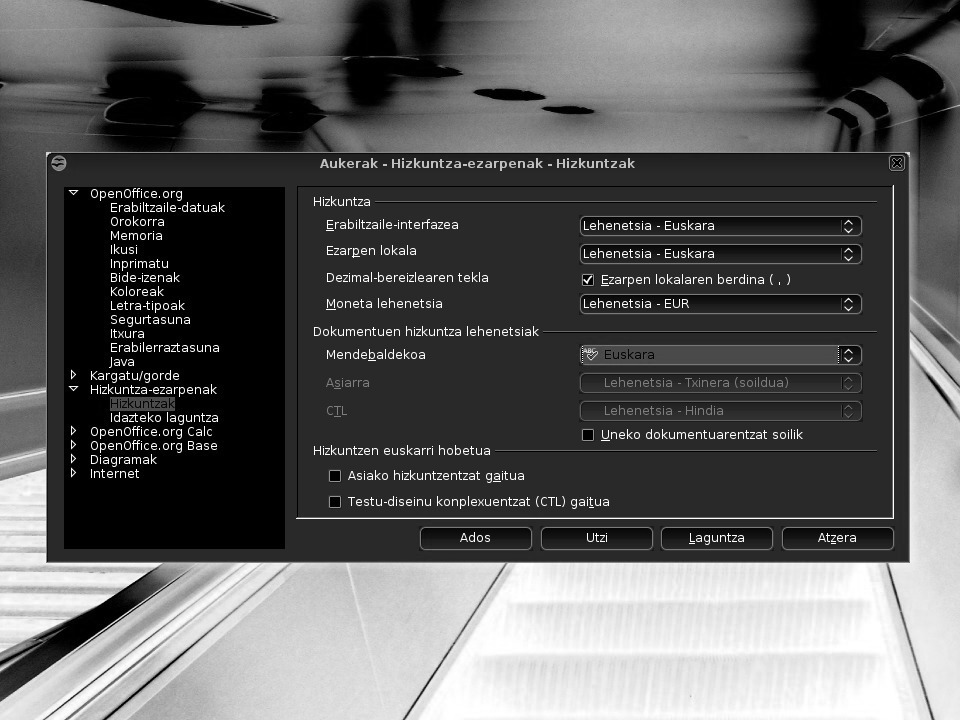
Task: Expand the Diagramak tree node
Action: (x=73, y=459)
